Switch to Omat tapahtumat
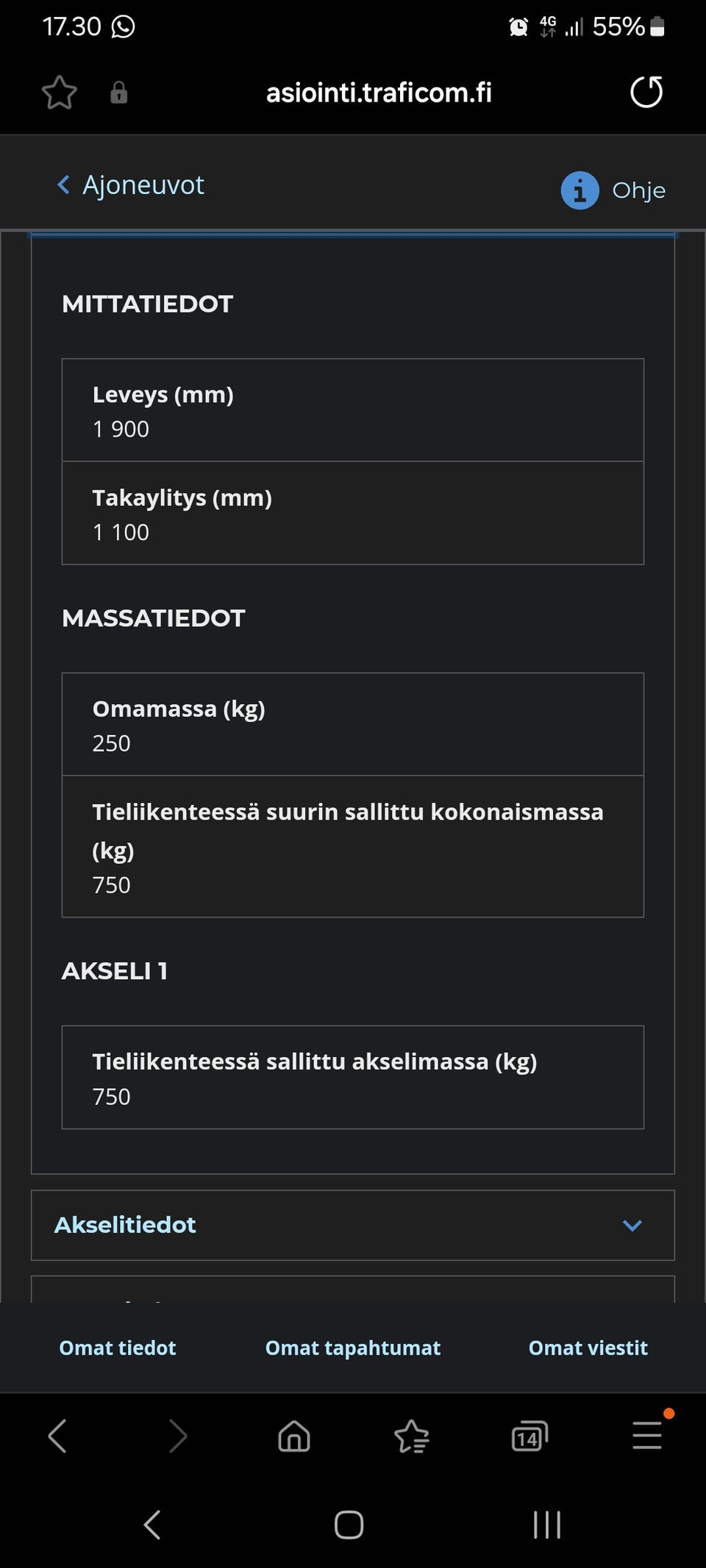The width and height of the screenshot is (706, 1568). 353,1347
